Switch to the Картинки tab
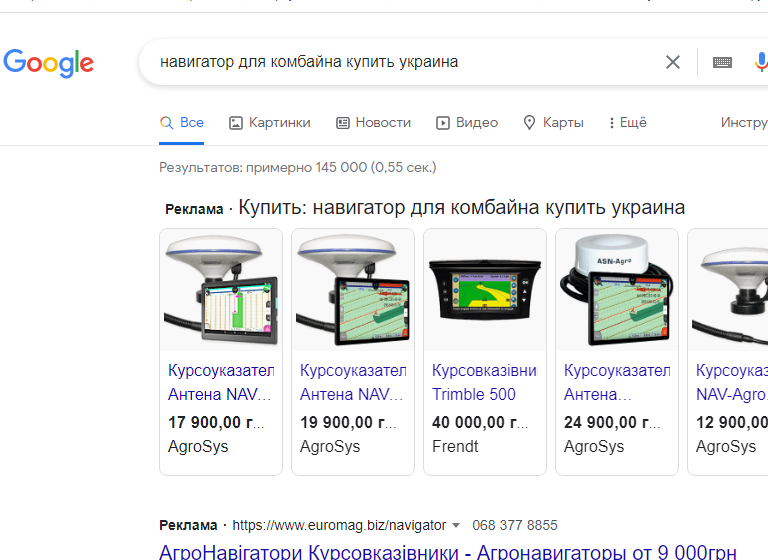The image size is (768, 560). (x=270, y=122)
